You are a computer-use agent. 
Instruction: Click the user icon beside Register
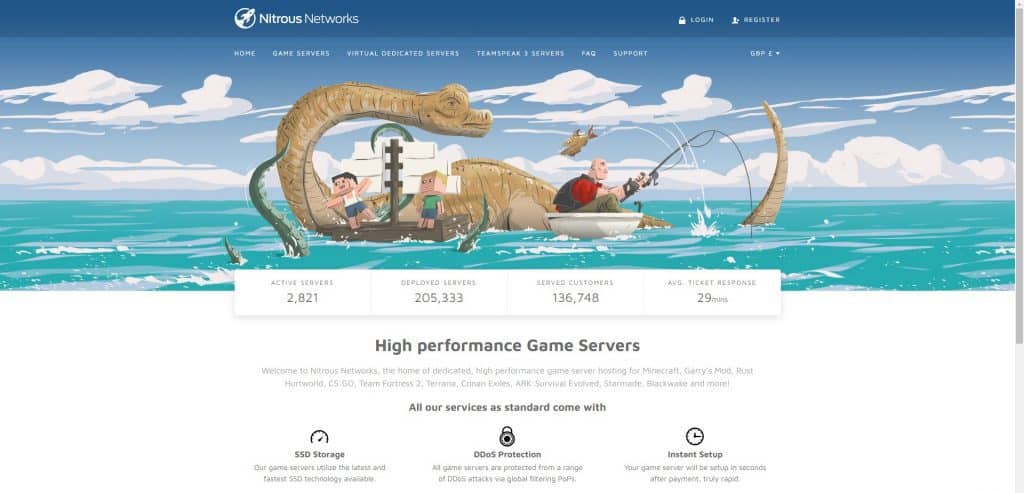coord(735,20)
